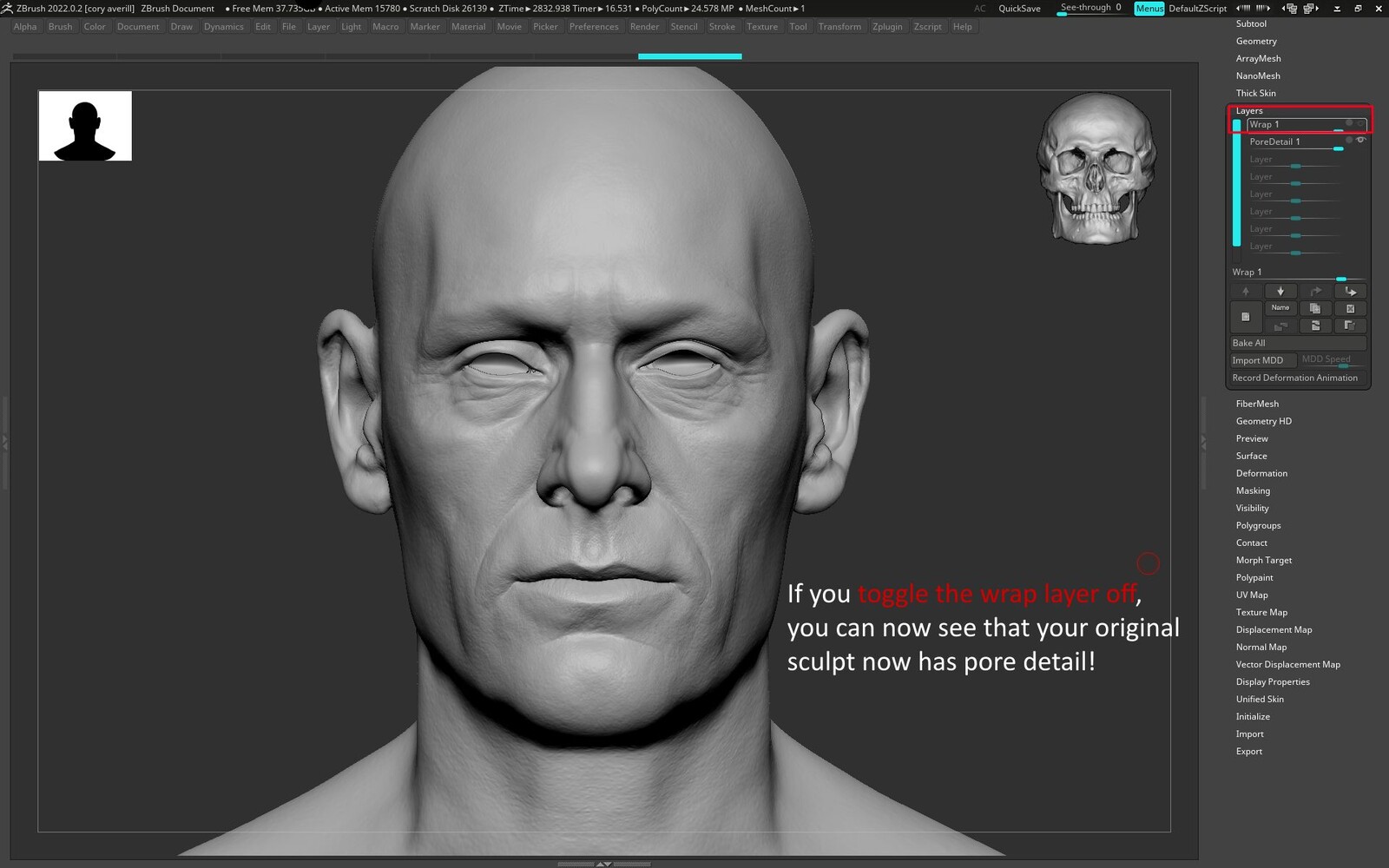Image resolution: width=1389 pixels, height=868 pixels.
Task: Collapse the Layers palette header
Action: [x=1249, y=111]
